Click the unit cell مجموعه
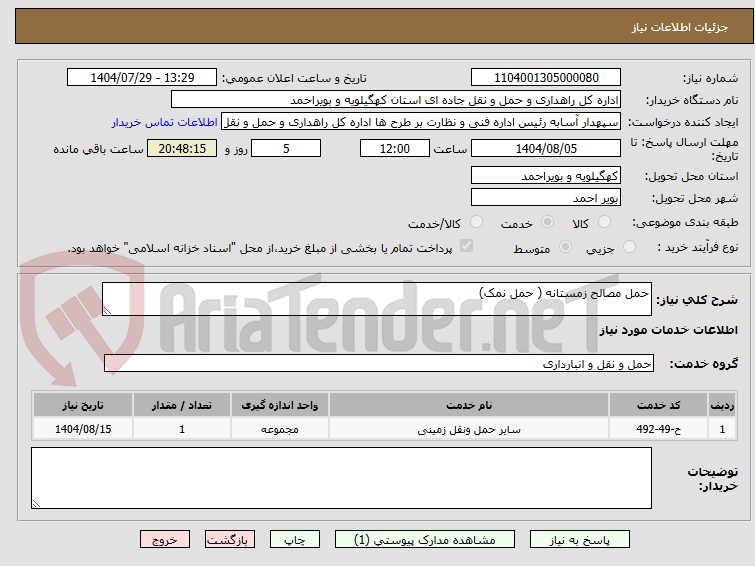755x566 pixels. (280, 429)
